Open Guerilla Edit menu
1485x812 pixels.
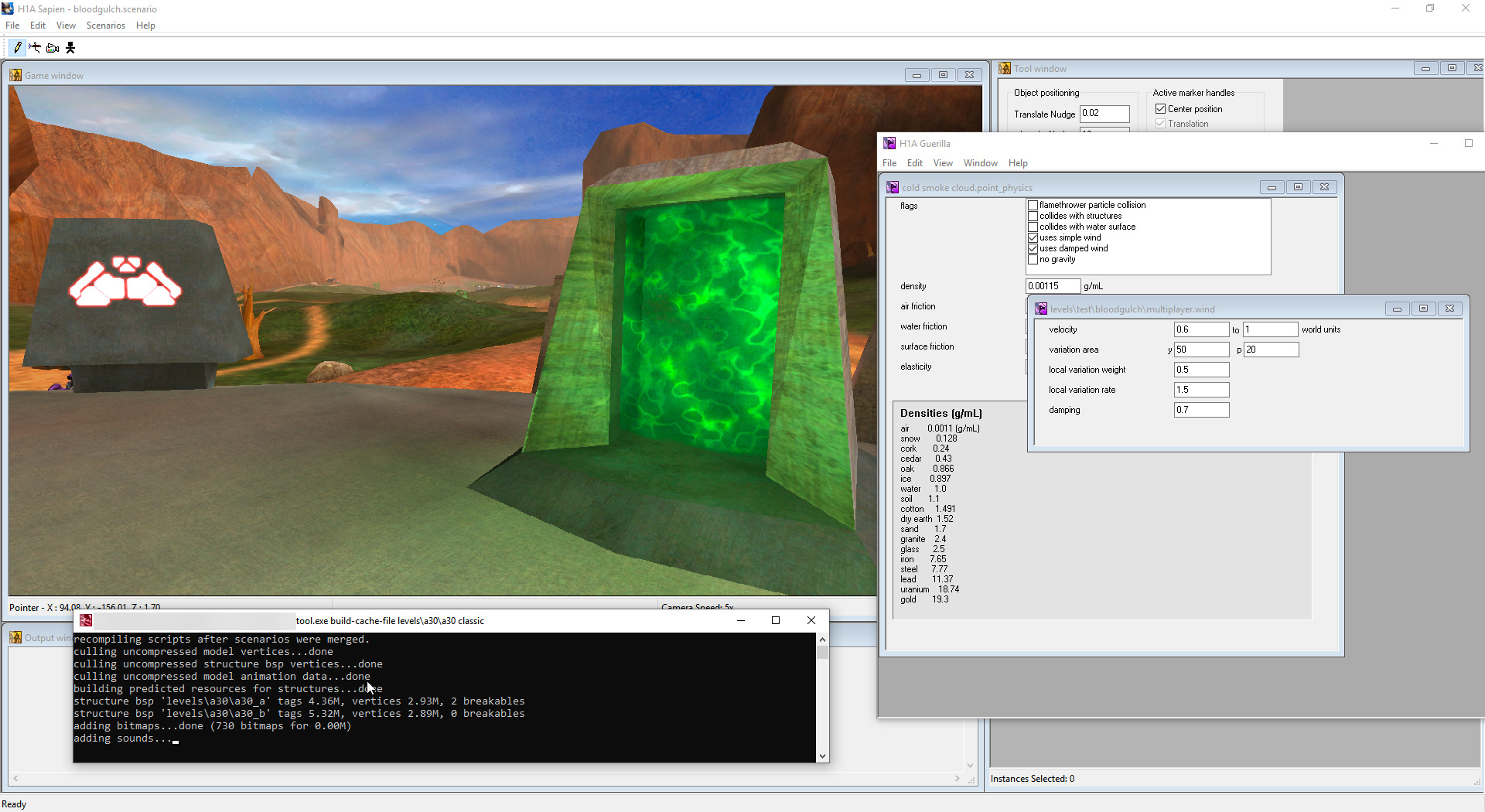tap(915, 163)
